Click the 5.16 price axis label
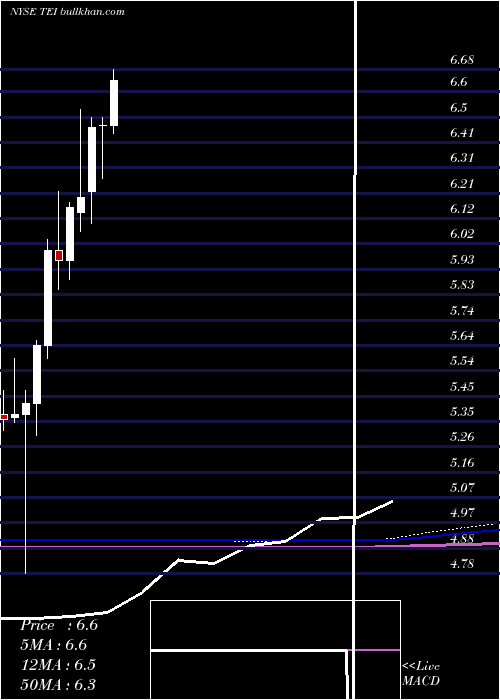500x700 pixels. tap(462, 462)
